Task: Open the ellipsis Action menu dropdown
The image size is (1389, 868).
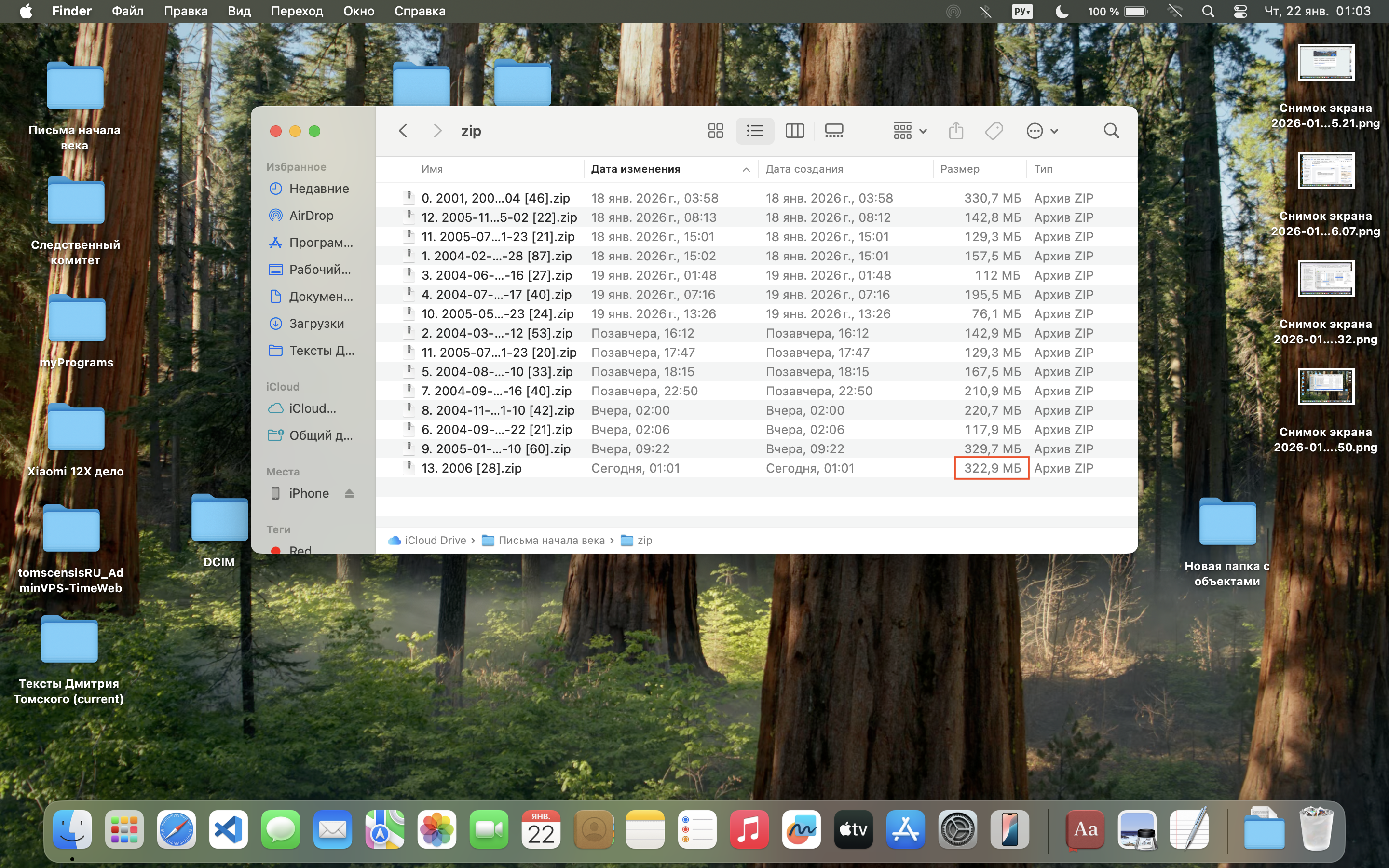Action: click(1042, 131)
